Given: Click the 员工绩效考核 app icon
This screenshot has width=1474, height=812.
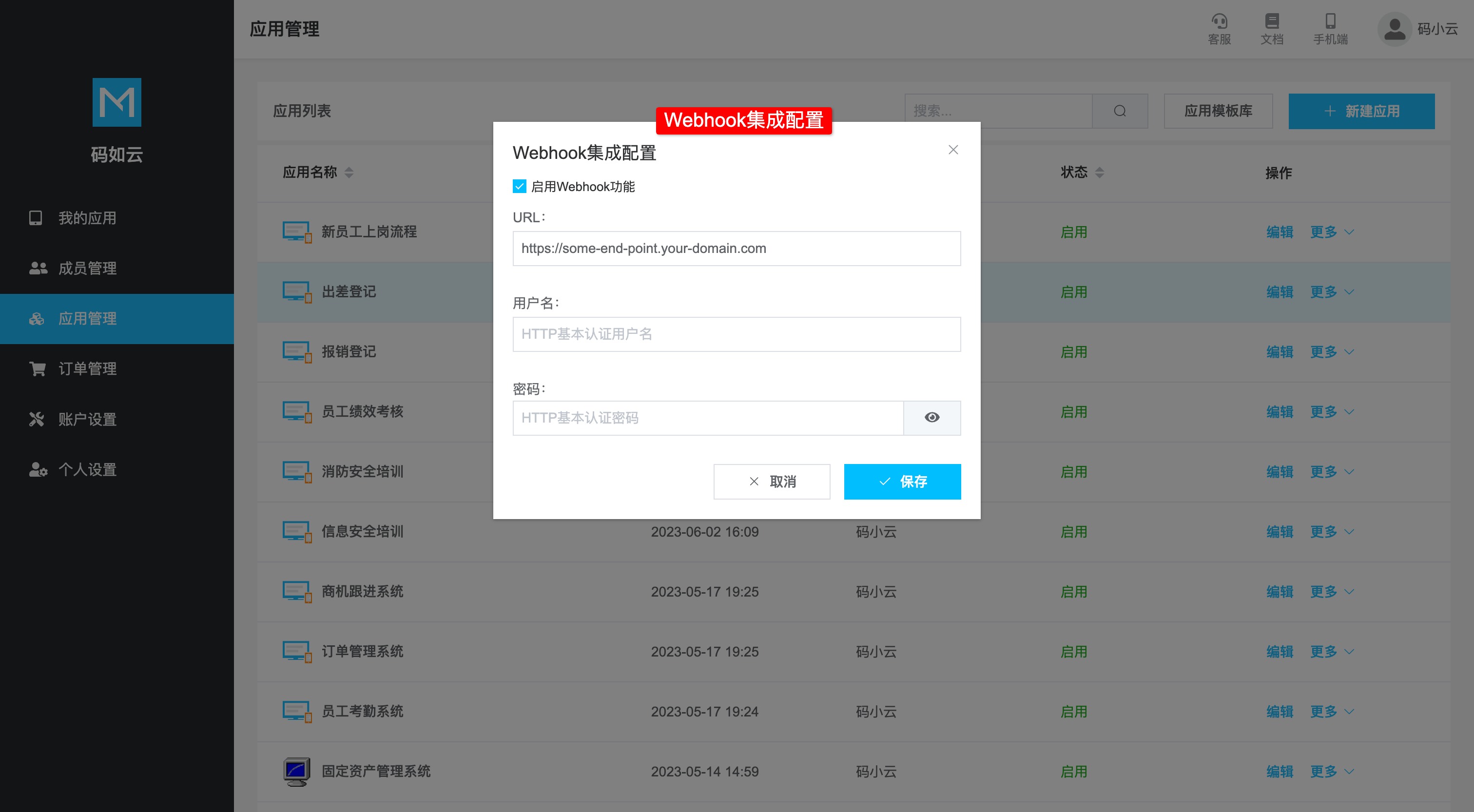Looking at the screenshot, I should 296,411.
